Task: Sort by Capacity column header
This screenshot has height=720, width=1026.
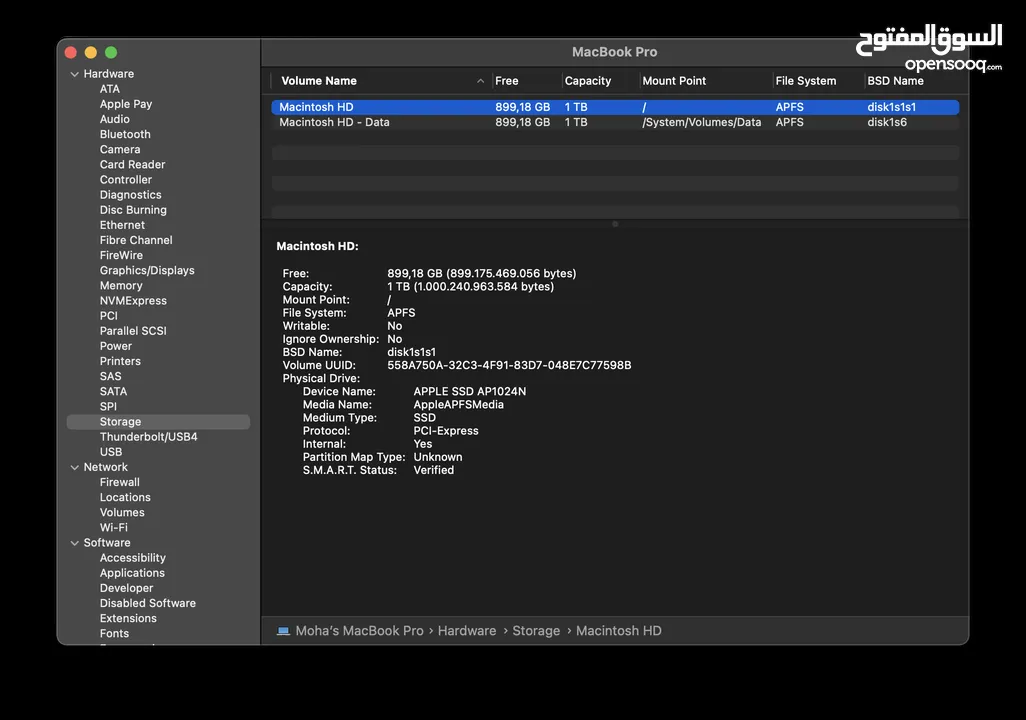Action: 588,81
